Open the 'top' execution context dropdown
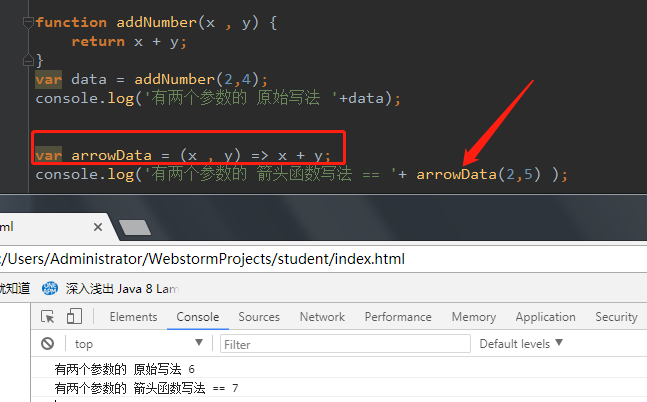 click(x=138, y=343)
